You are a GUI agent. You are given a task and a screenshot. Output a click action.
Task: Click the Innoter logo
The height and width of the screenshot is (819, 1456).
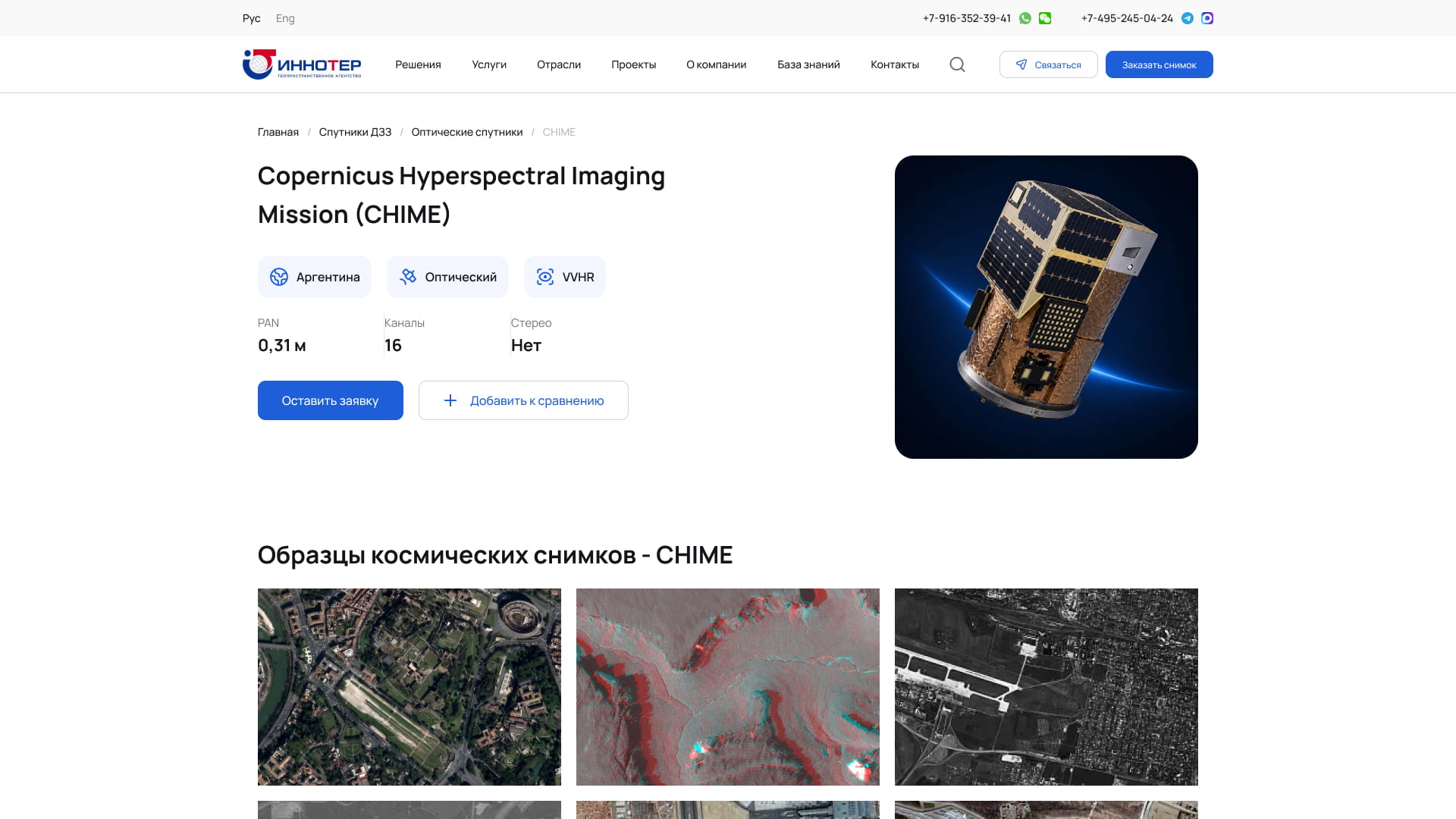(302, 64)
